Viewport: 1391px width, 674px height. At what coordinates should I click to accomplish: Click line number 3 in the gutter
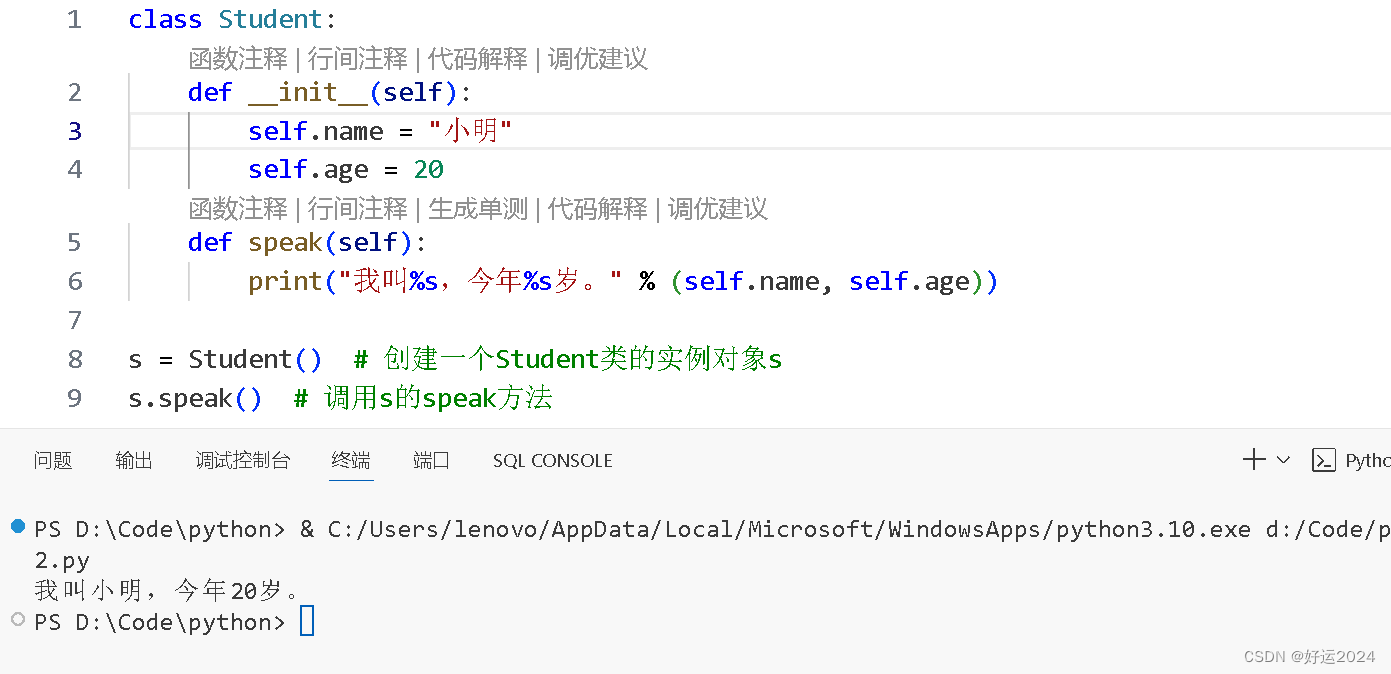tap(74, 131)
